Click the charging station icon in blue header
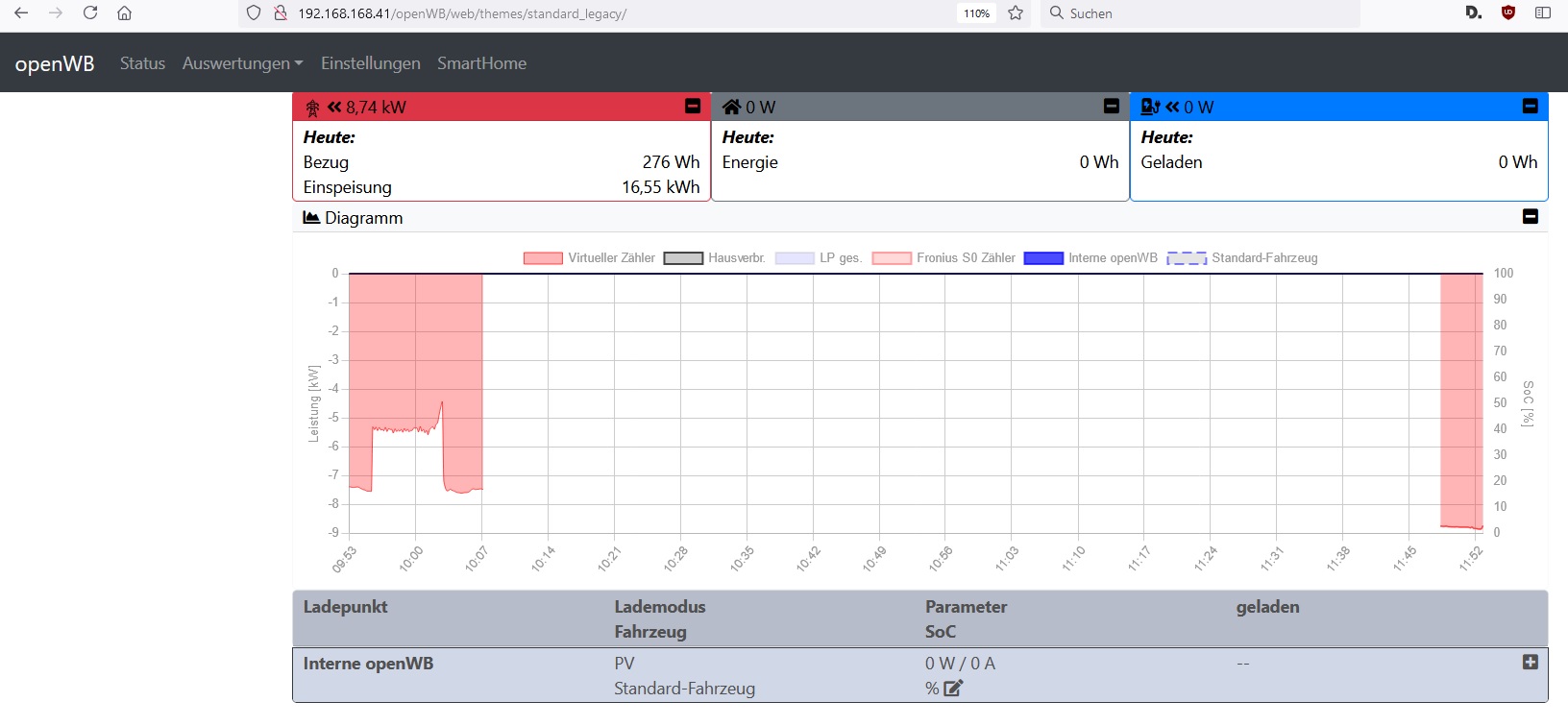This screenshot has width=1568, height=726. (1150, 107)
